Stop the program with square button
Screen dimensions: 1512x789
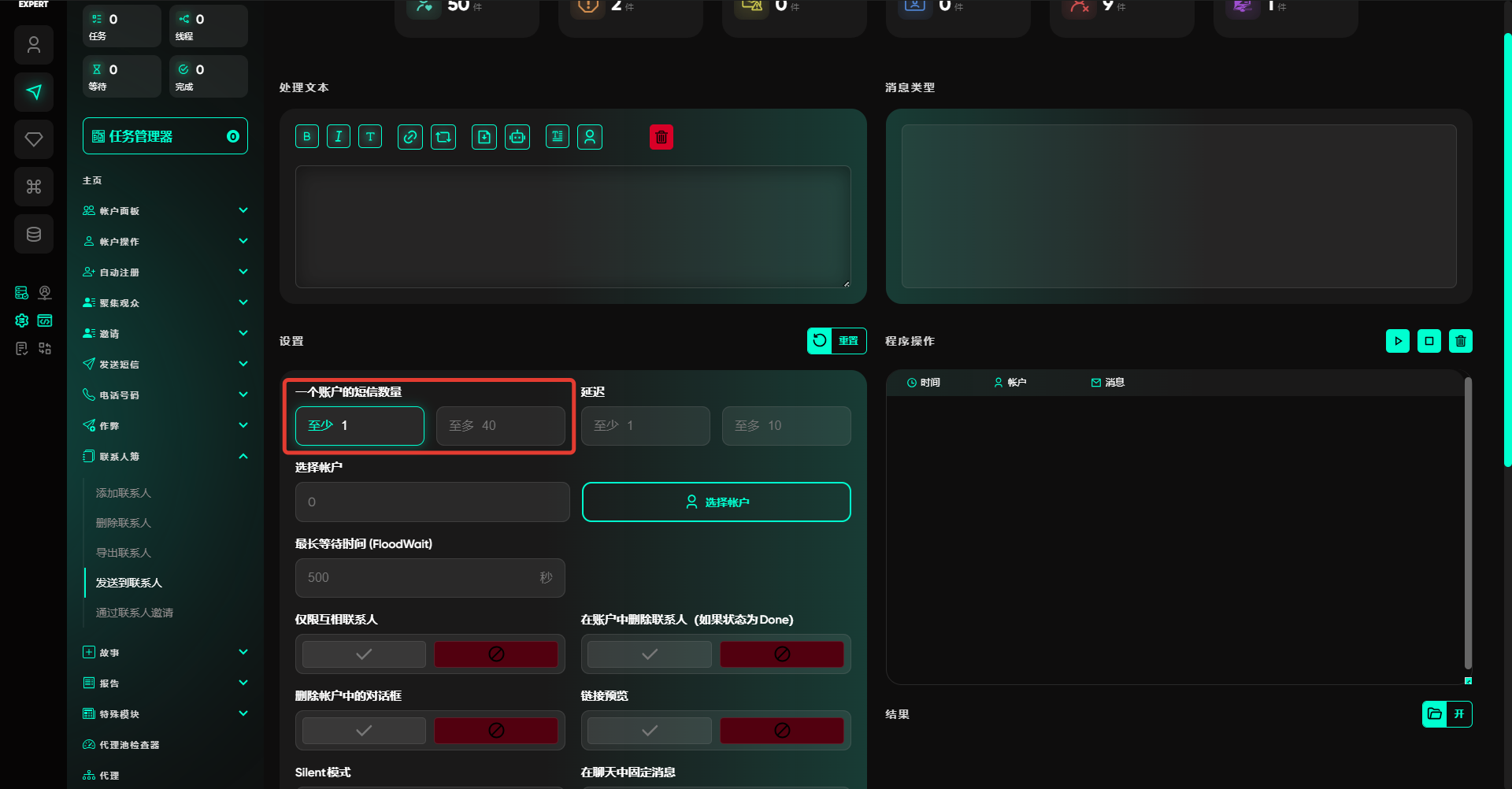(1429, 341)
